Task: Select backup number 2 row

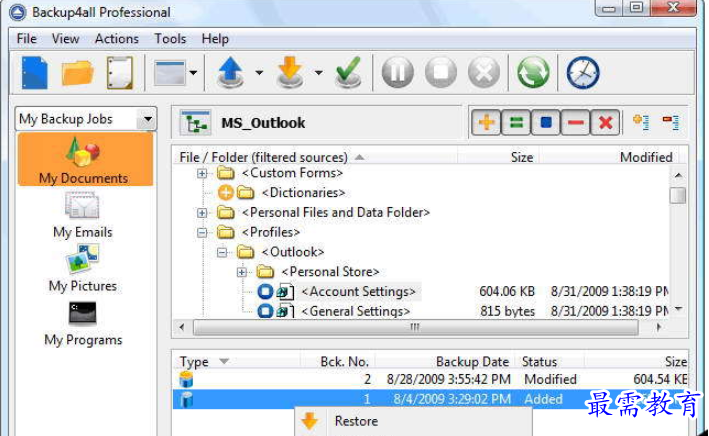Action: point(430,379)
